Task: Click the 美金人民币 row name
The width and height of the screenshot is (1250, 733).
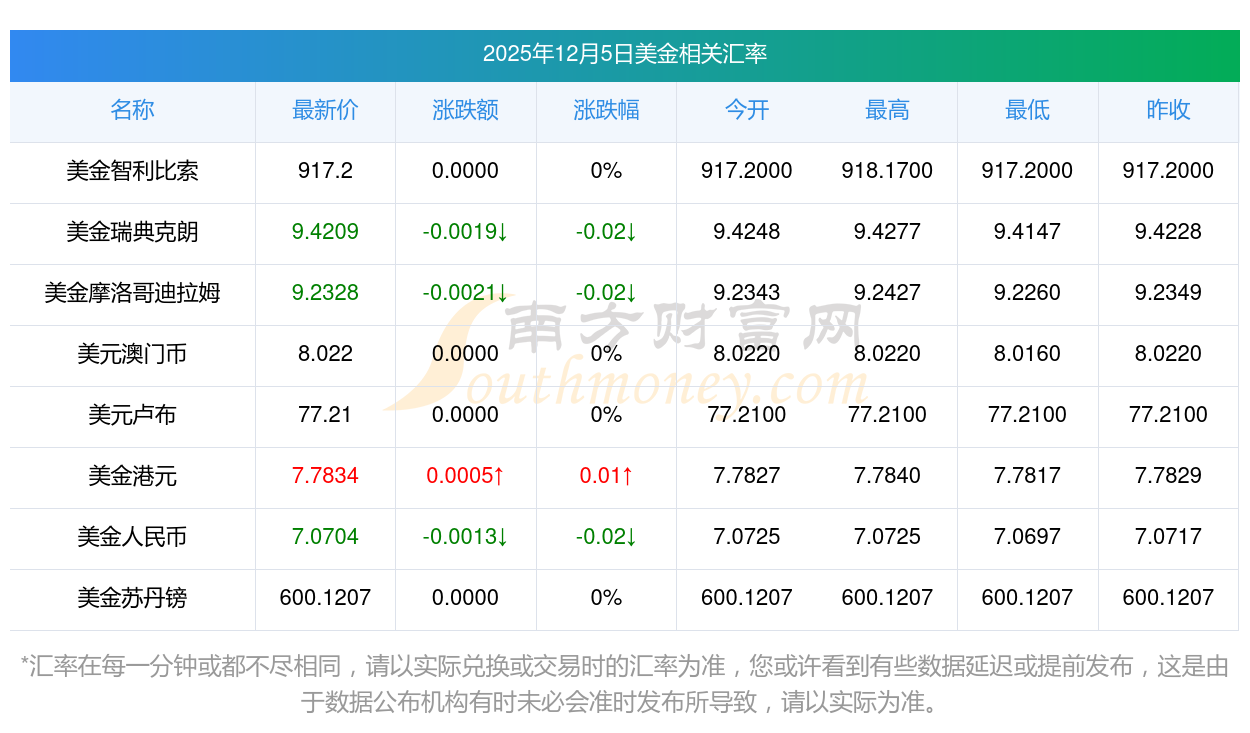Action: (x=132, y=537)
